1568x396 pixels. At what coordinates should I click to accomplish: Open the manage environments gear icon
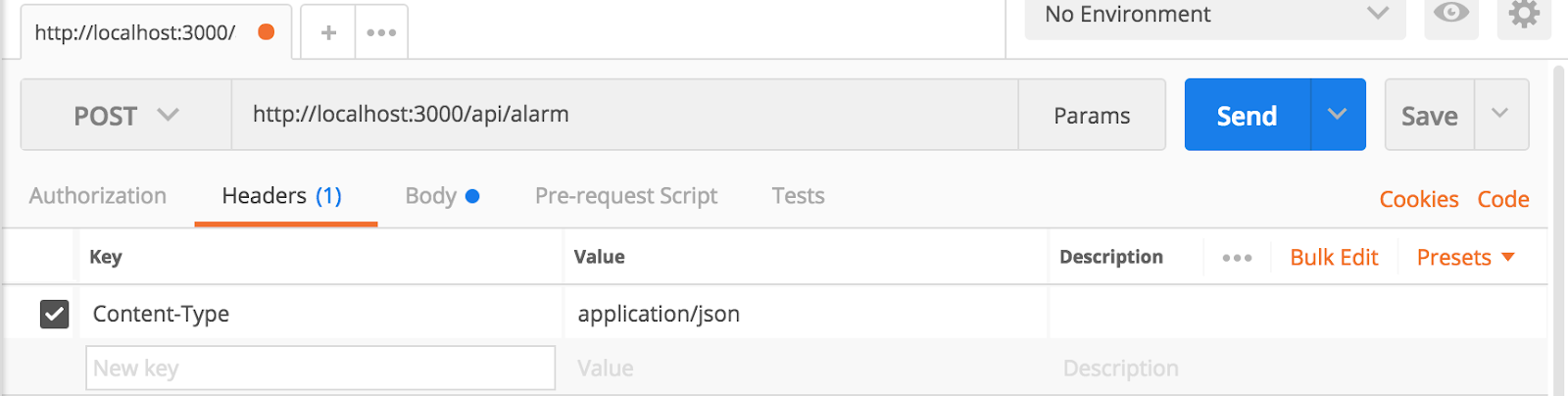tap(1524, 13)
